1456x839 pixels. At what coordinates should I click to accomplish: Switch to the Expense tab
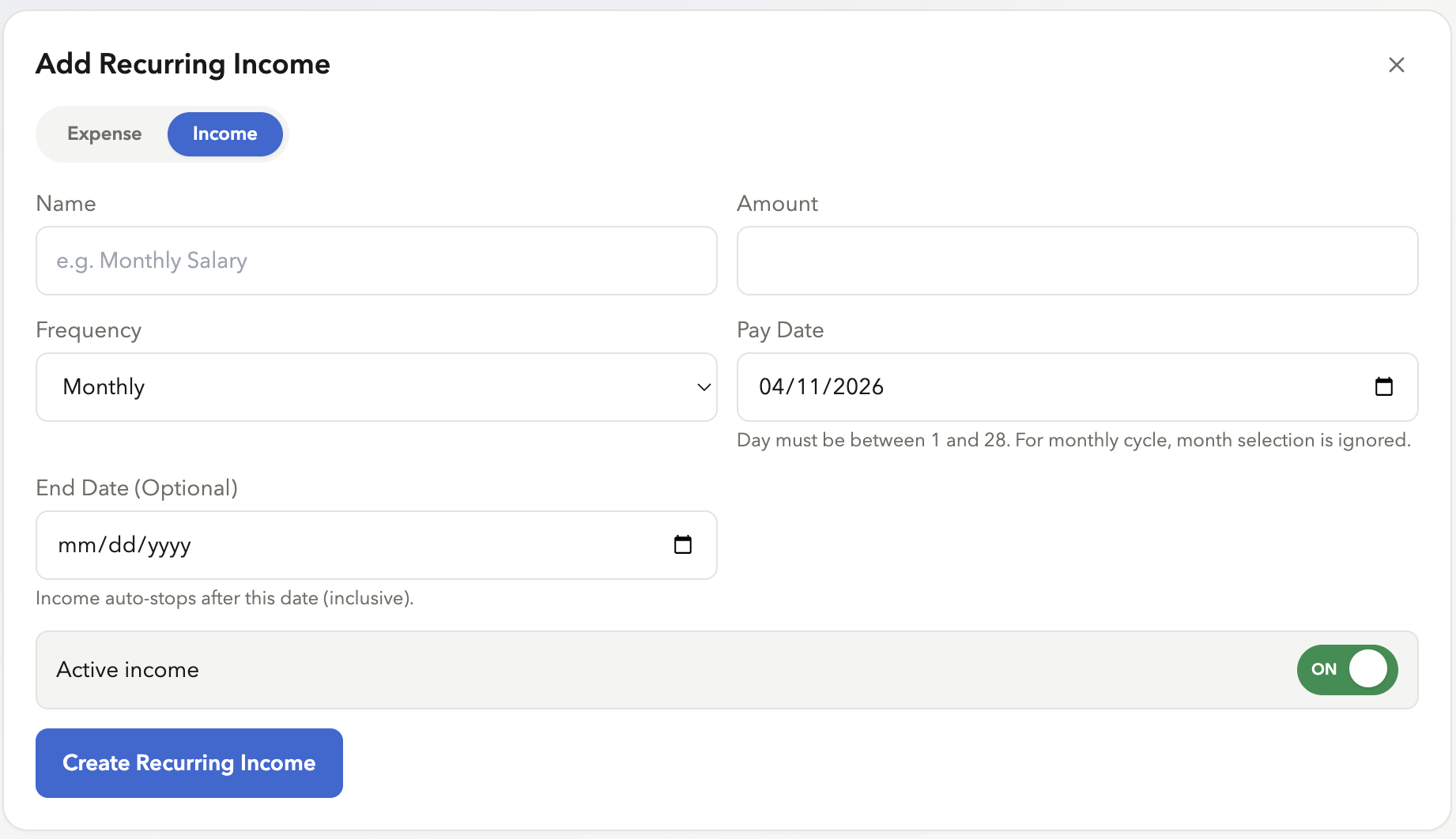pos(104,134)
